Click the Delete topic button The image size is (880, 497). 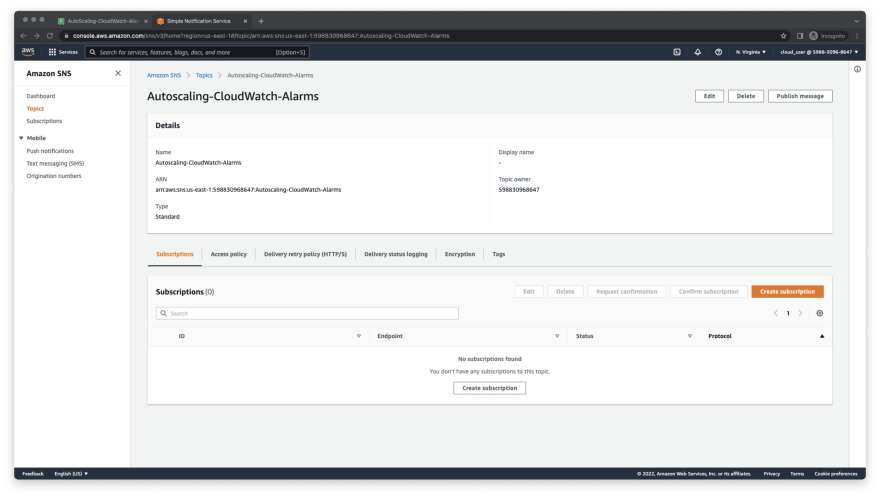tap(745, 96)
